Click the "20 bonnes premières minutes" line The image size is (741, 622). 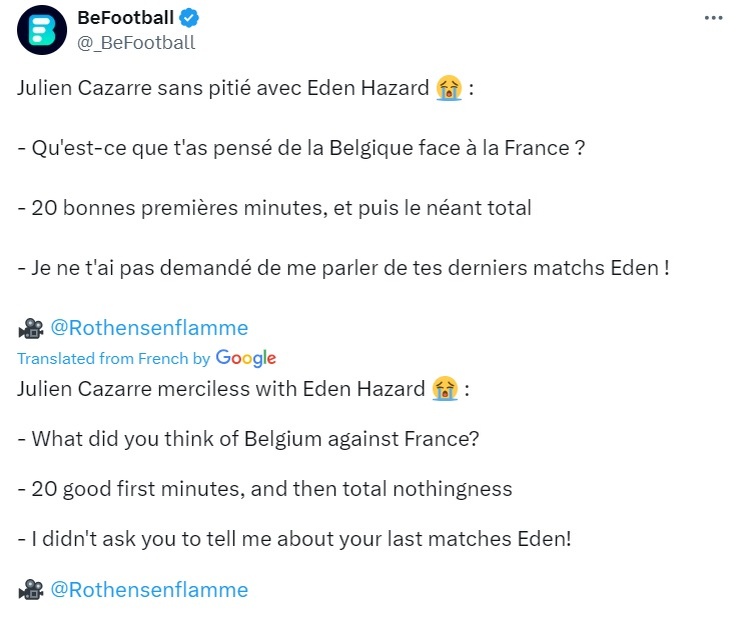[x=274, y=208]
